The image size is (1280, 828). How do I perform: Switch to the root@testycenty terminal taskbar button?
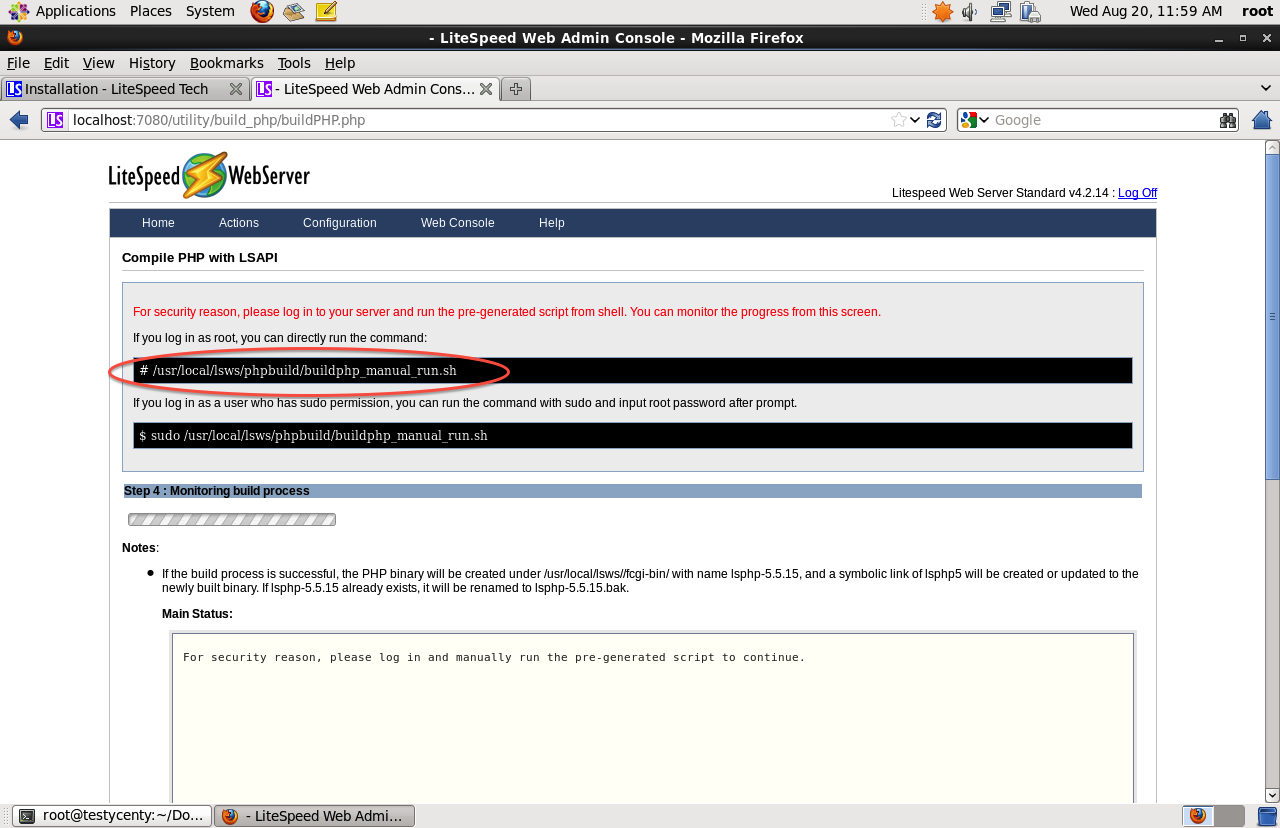click(112, 816)
